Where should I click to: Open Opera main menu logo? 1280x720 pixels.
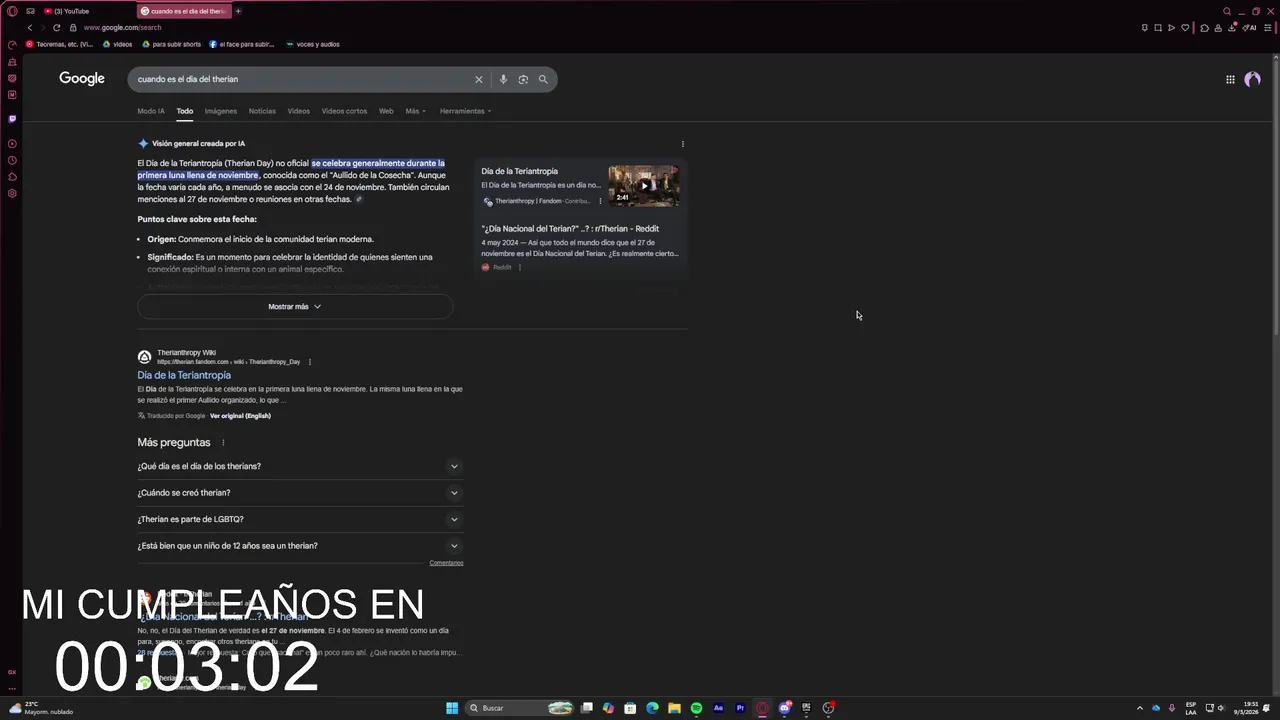12,11
